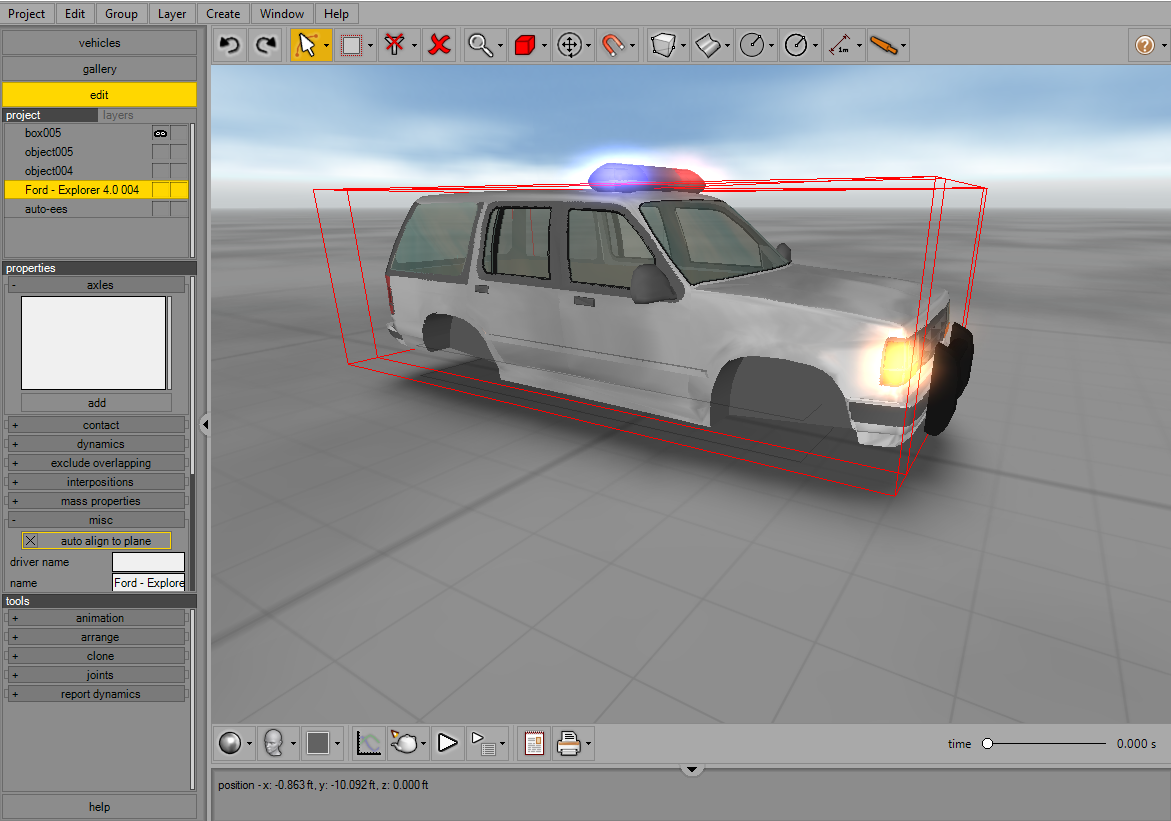This screenshot has width=1171, height=821.
Task: Expand the mass properties section
Action: pos(96,501)
